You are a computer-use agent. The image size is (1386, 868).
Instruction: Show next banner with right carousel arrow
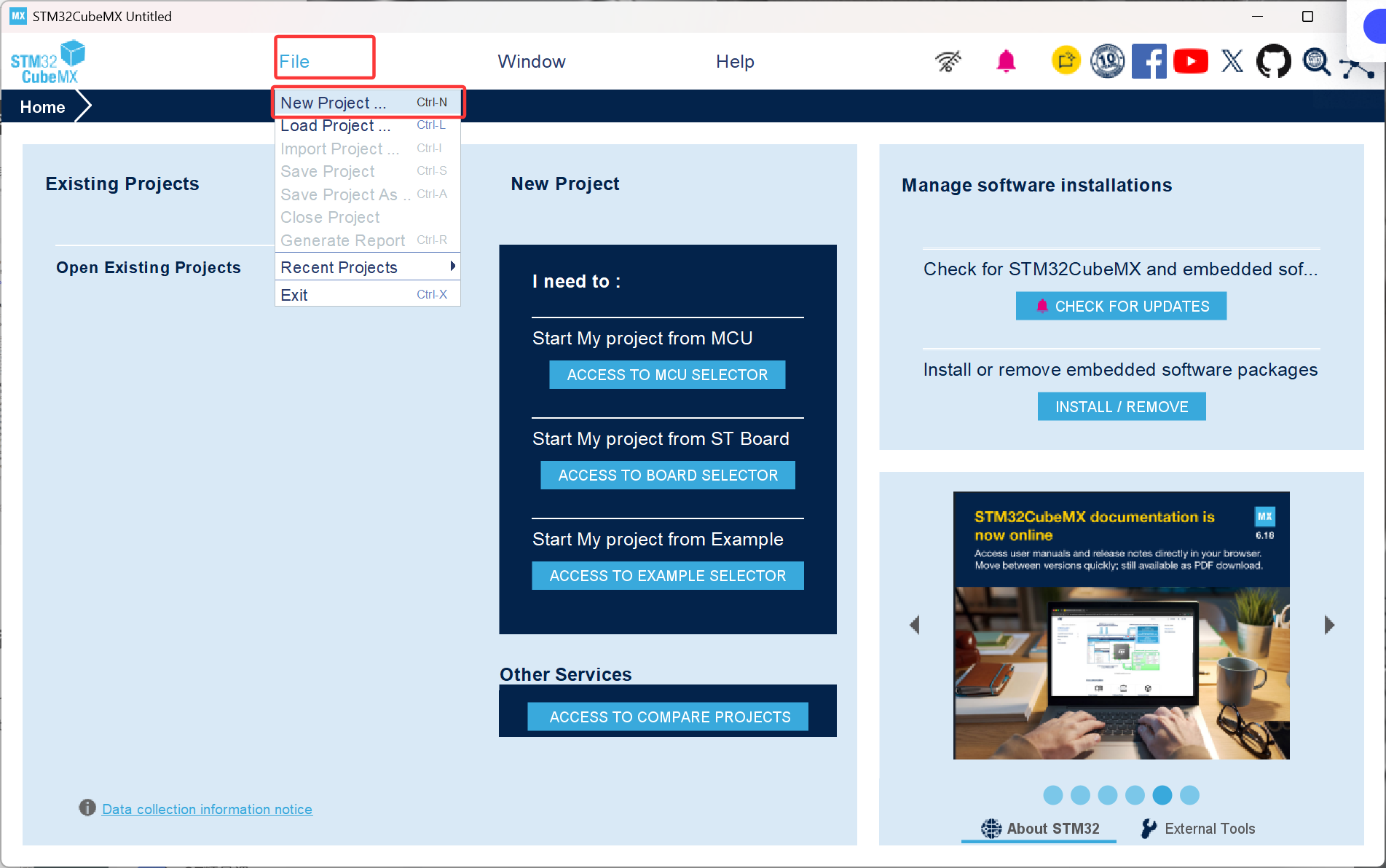pos(1329,625)
